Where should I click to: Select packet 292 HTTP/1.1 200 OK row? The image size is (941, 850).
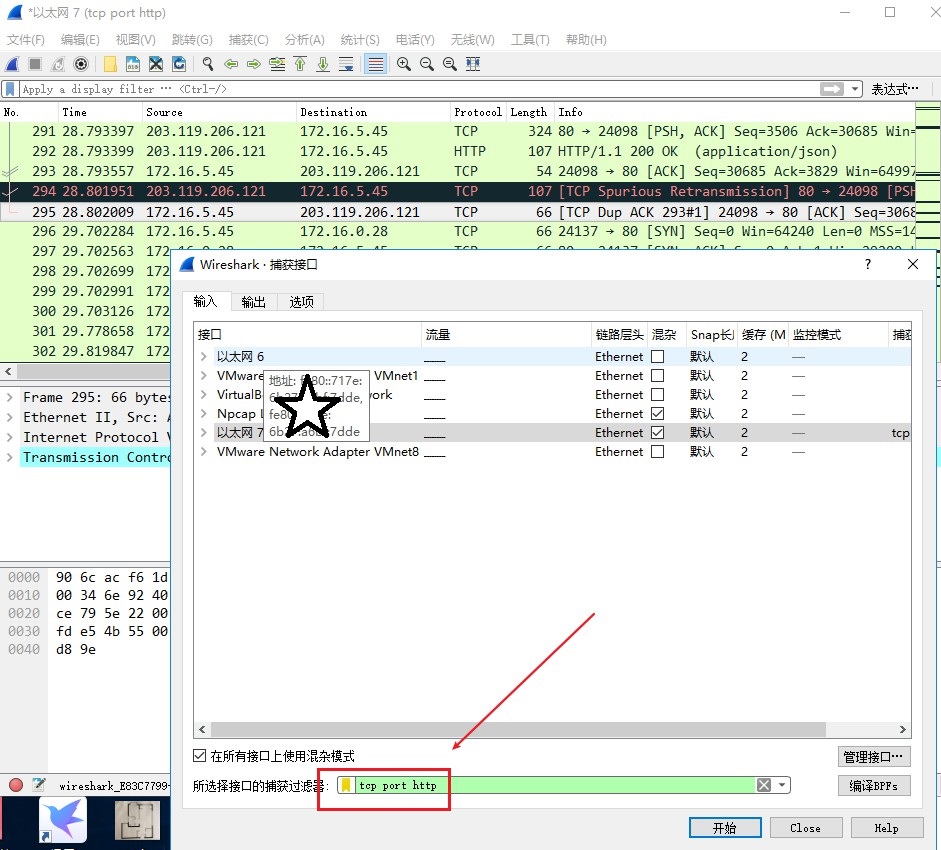click(x=457, y=151)
